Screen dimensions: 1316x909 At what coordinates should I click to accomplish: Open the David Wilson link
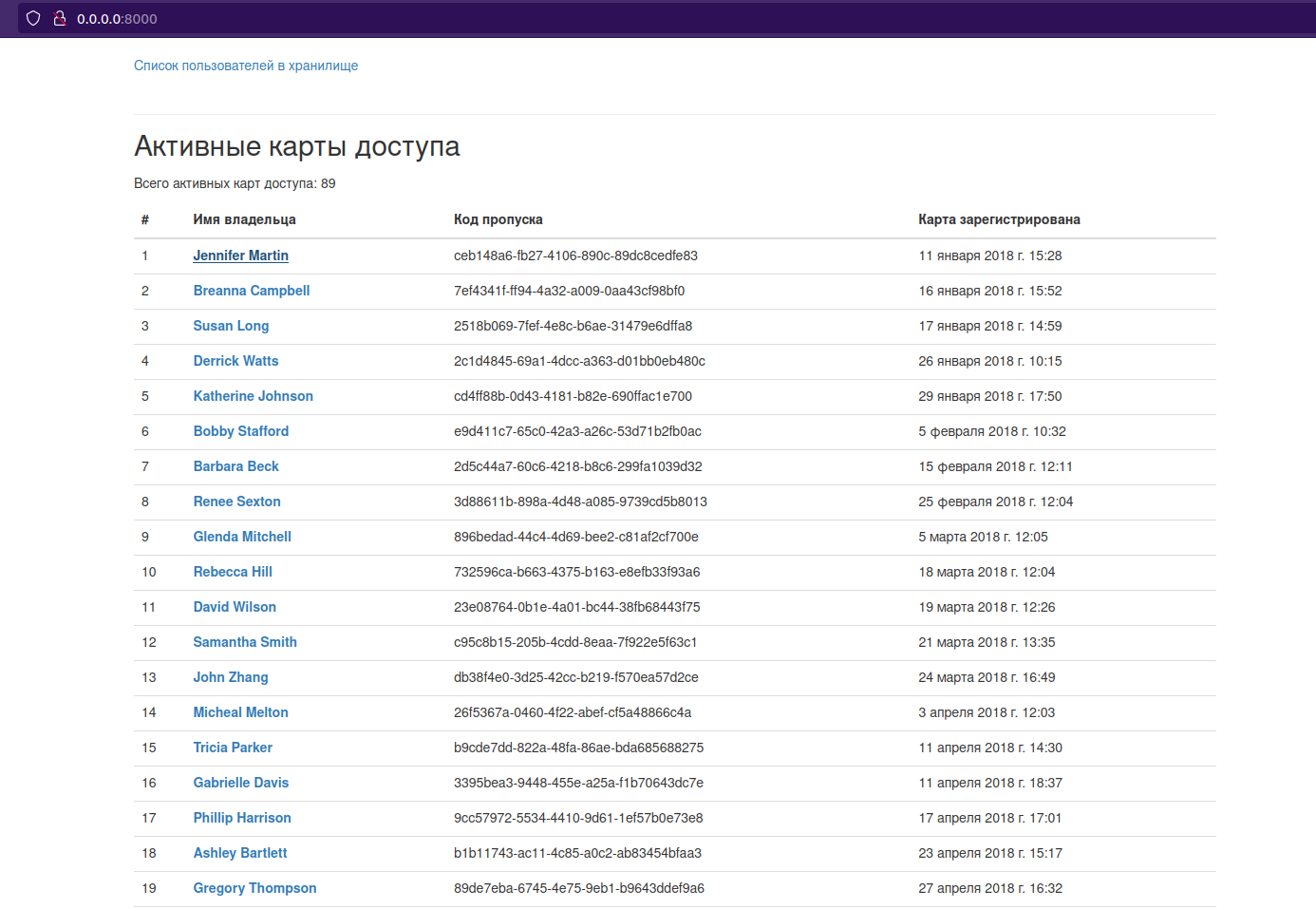(x=234, y=606)
